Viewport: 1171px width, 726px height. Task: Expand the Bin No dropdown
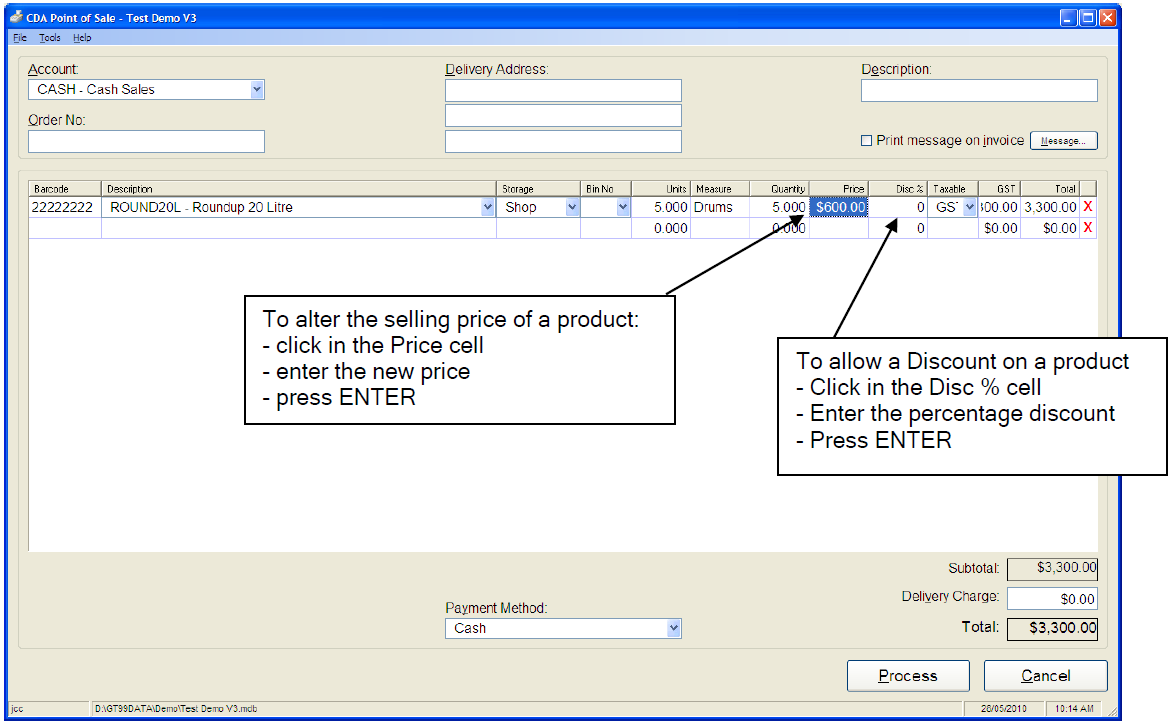(623, 207)
